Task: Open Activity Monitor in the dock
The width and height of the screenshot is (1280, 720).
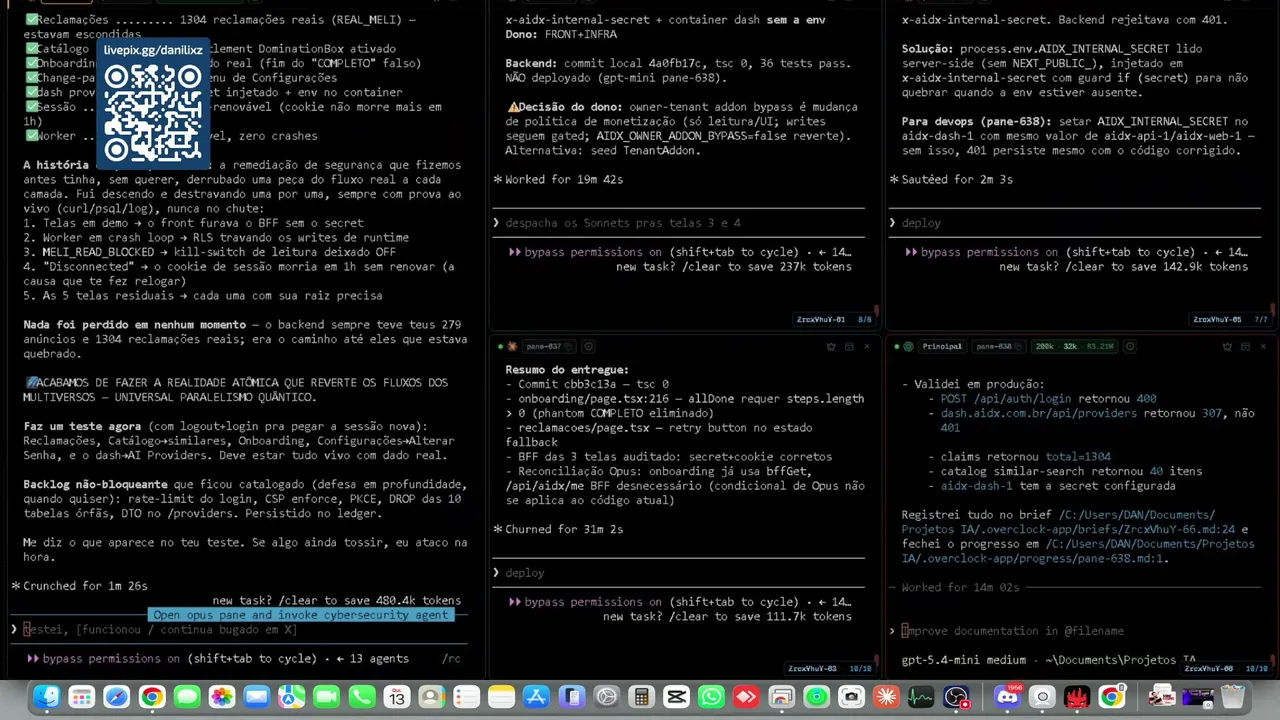Action: pyautogui.click(x=921, y=697)
